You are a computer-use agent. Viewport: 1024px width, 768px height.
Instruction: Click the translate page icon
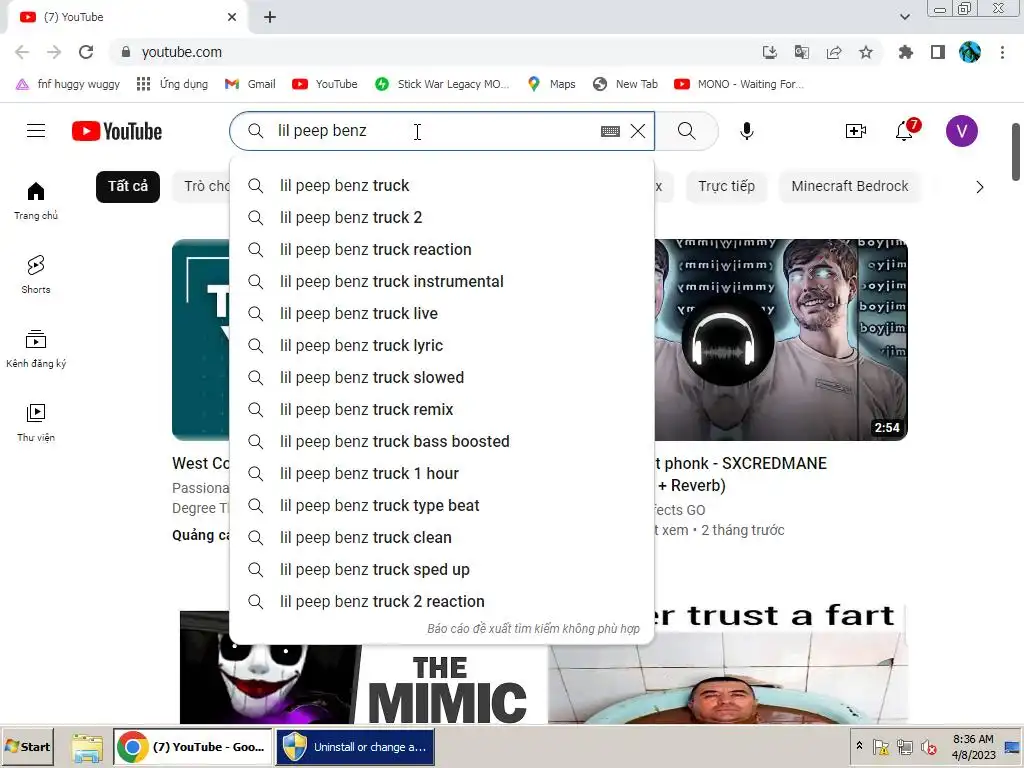(x=802, y=52)
